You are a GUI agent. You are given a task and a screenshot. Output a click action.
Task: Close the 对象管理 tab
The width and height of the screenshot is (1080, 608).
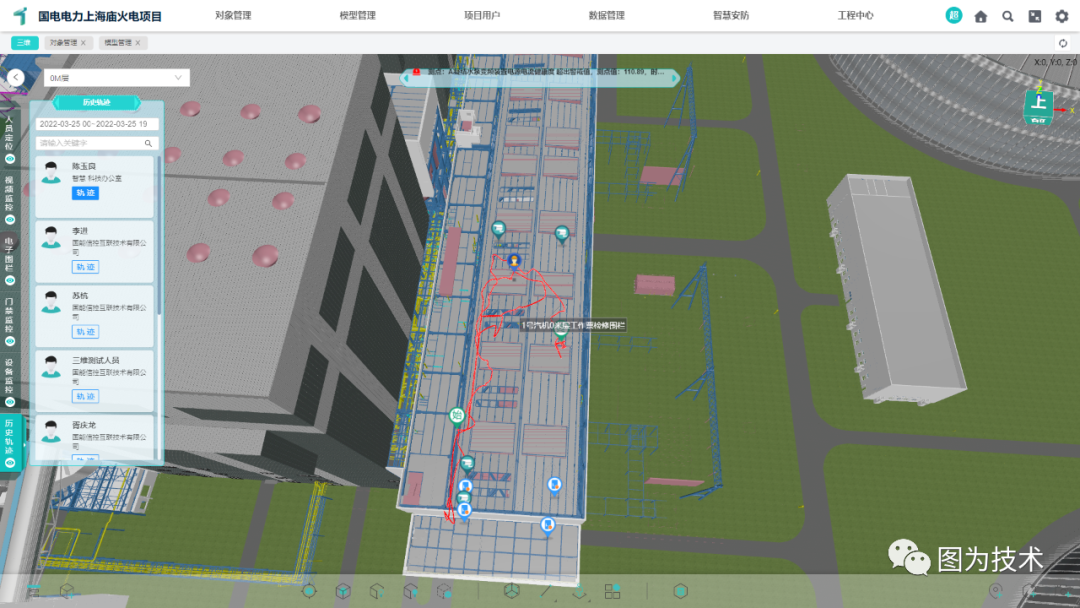coord(84,43)
